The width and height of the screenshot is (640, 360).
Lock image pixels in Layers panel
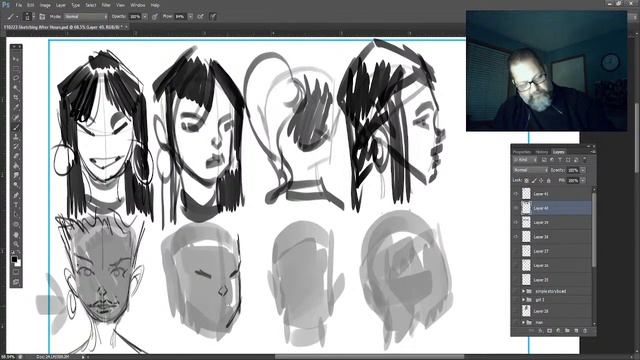click(534, 180)
